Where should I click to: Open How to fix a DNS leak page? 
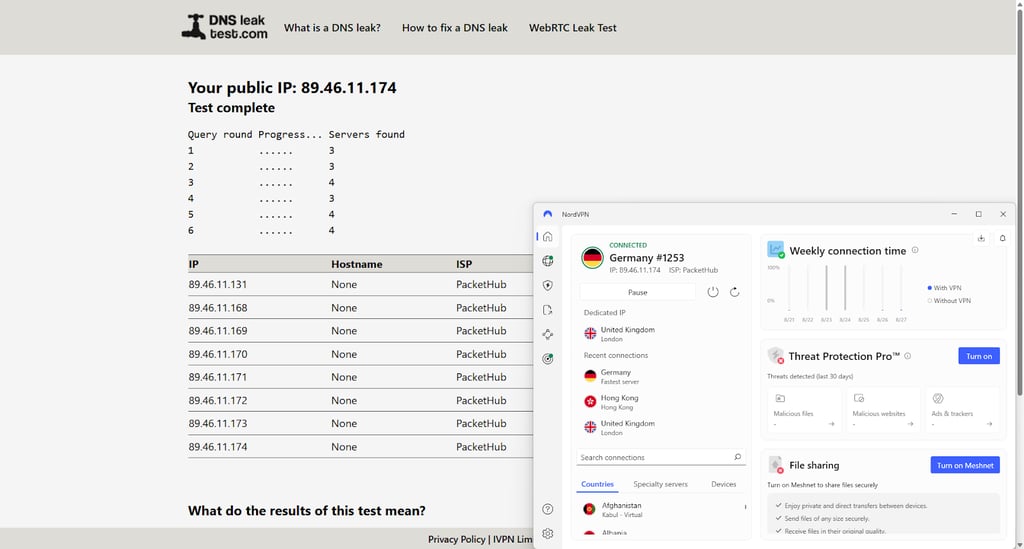click(x=455, y=27)
